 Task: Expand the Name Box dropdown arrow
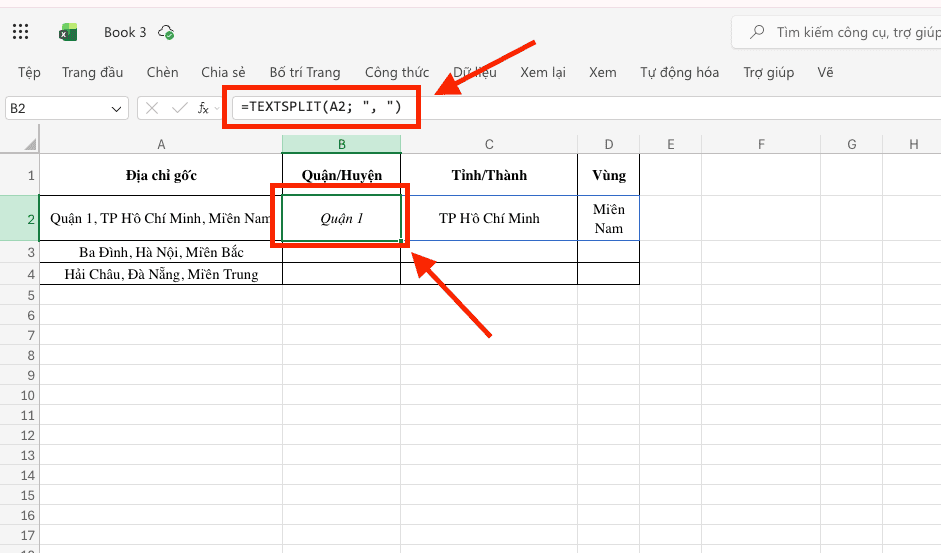(116, 109)
